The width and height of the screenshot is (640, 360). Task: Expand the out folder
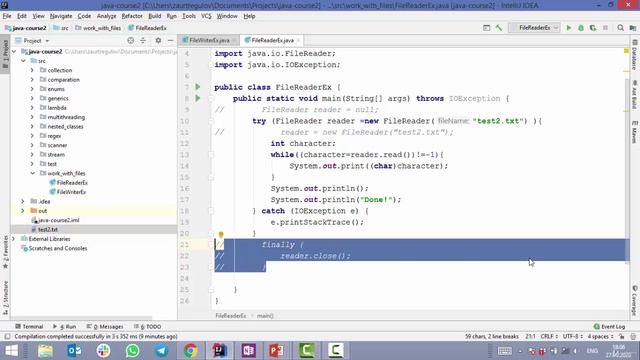[23, 211]
